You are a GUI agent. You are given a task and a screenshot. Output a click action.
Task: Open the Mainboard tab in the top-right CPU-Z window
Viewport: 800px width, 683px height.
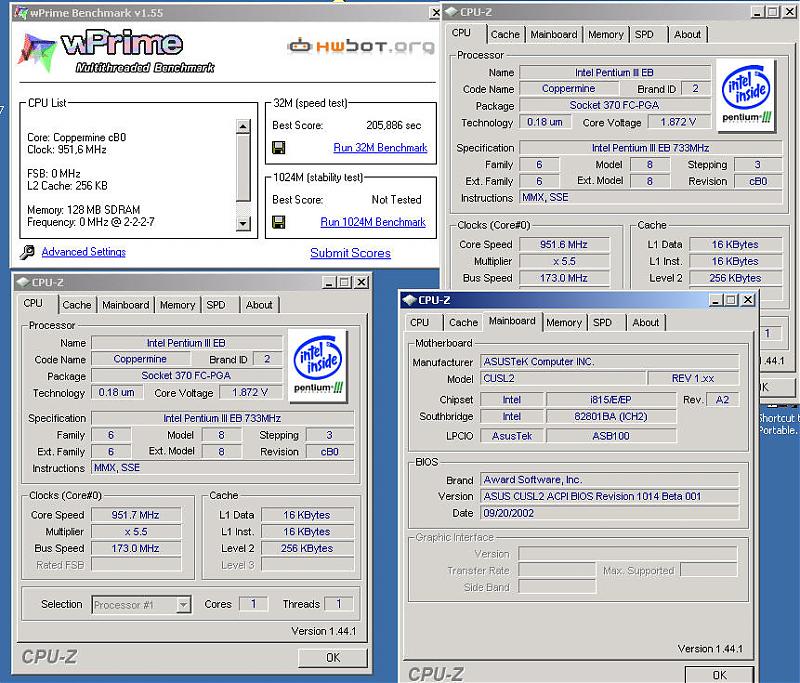click(554, 35)
